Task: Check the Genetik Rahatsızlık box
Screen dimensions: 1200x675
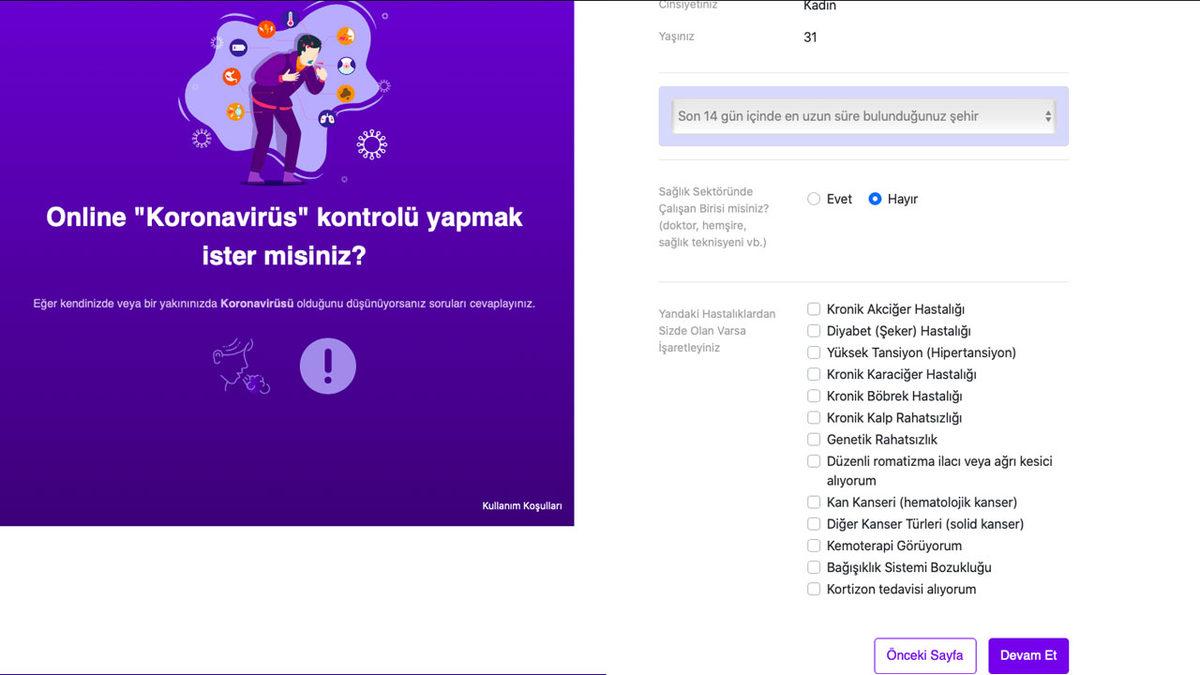Action: (x=814, y=439)
